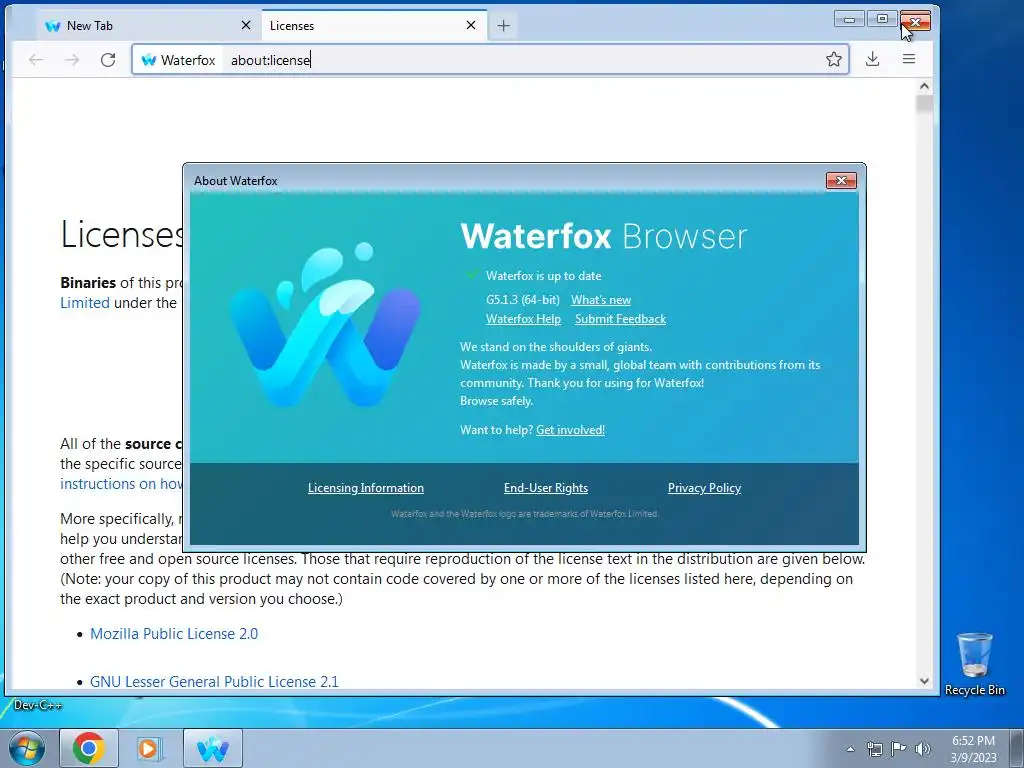Show hidden system tray icons

tap(850, 749)
